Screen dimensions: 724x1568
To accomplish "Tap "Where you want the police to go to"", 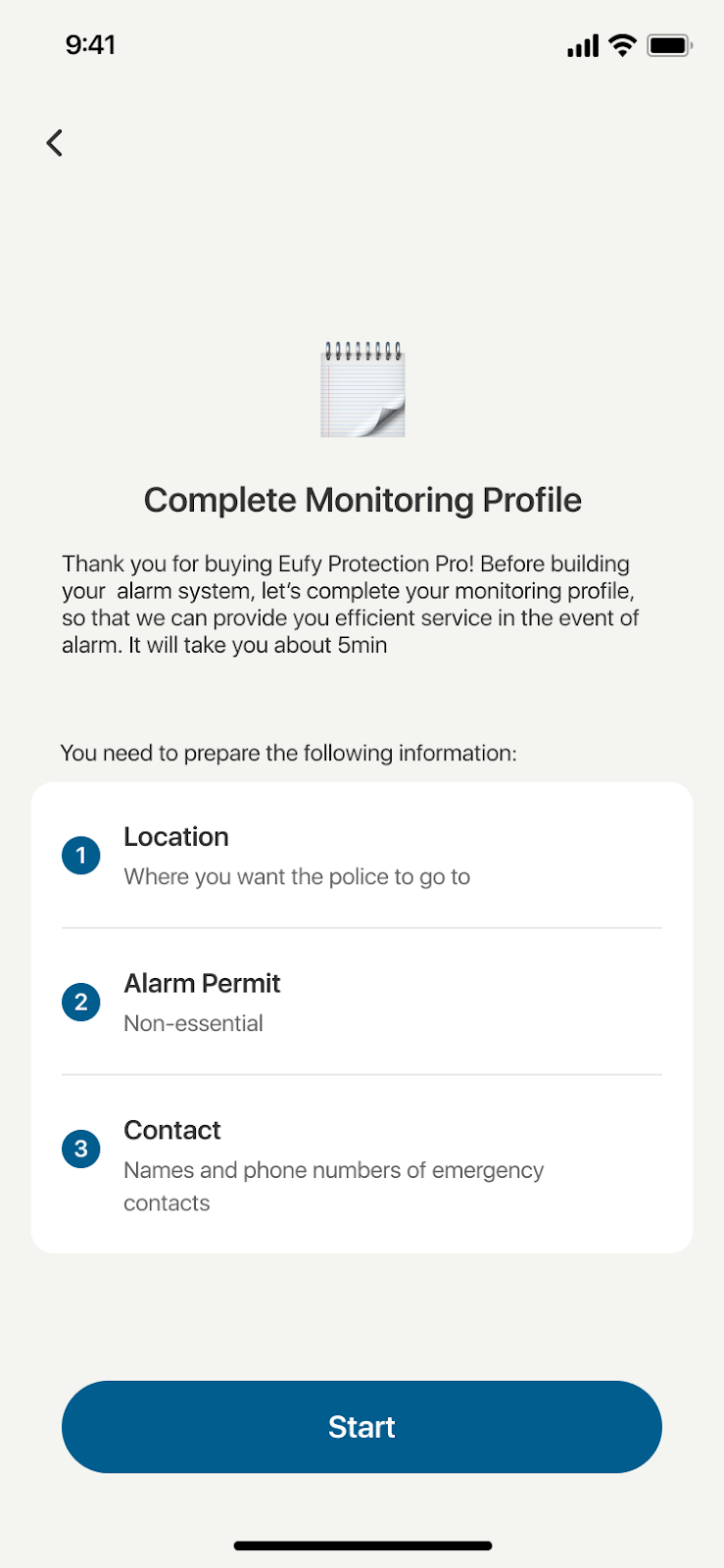I will pyautogui.click(x=297, y=877).
